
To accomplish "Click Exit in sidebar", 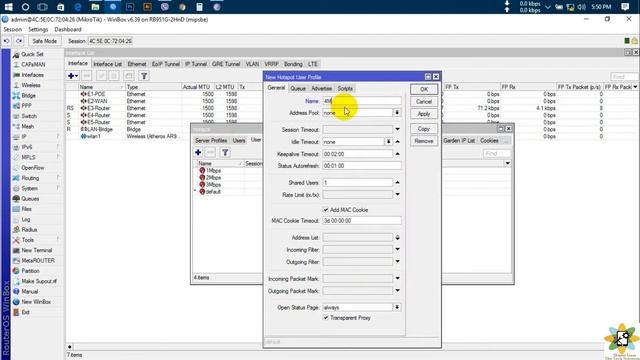I will (25, 312).
